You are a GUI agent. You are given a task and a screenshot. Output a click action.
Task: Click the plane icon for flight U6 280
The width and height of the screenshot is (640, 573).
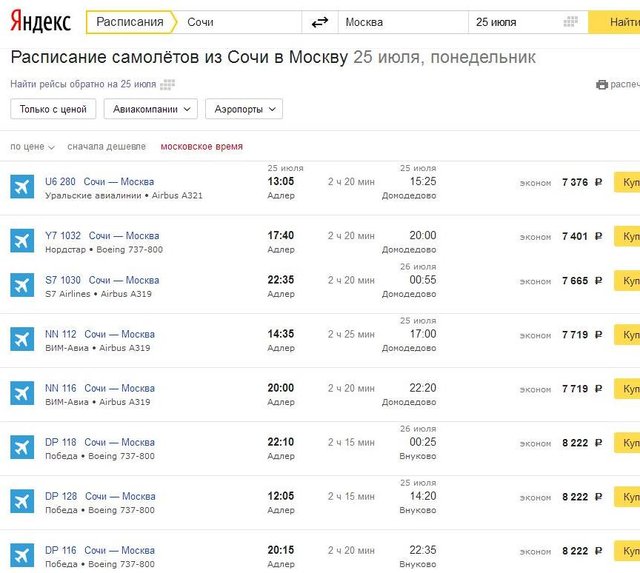[x=22, y=187]
